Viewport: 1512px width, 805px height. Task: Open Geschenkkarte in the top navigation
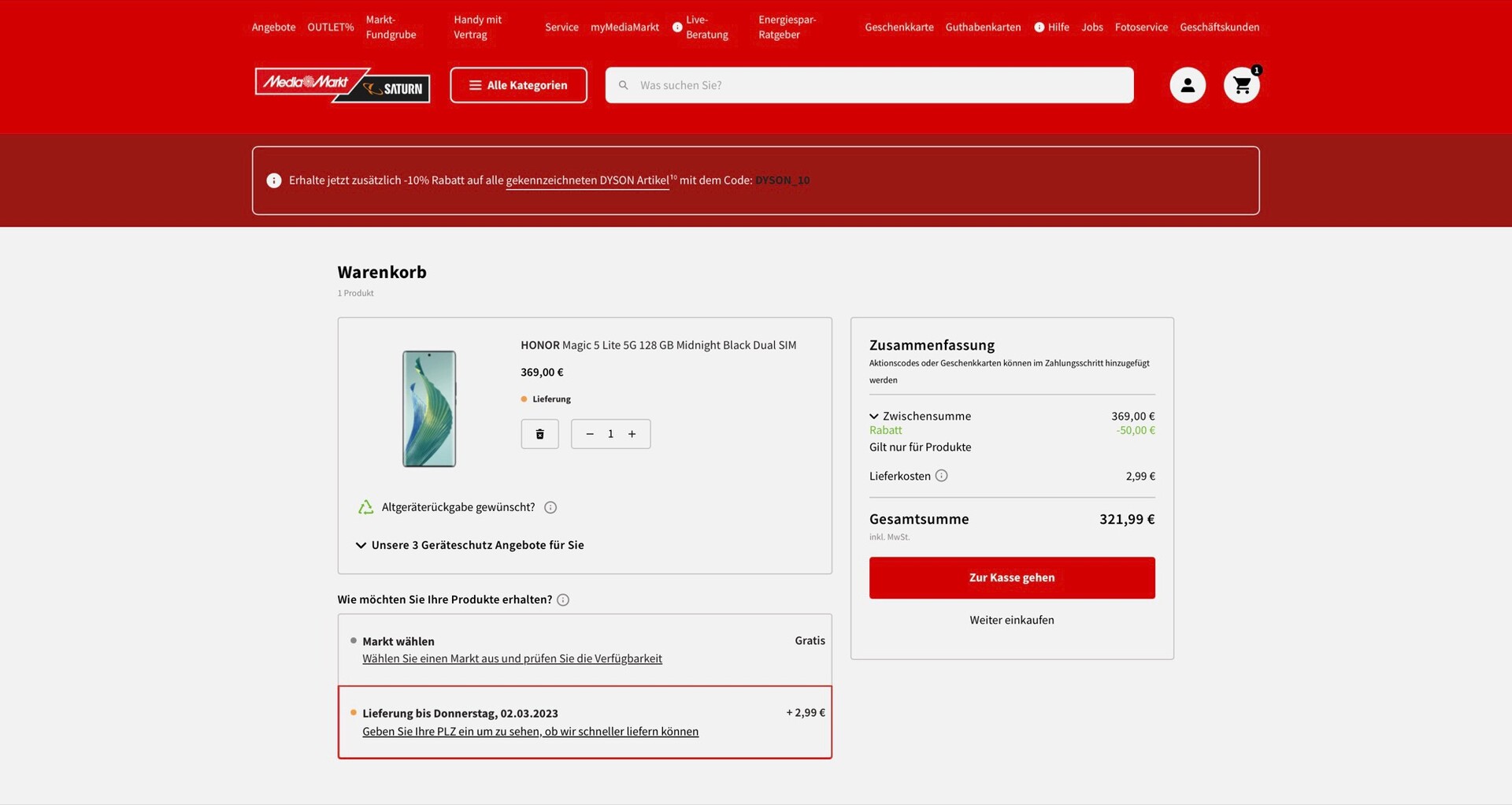[x=899, y=27]
